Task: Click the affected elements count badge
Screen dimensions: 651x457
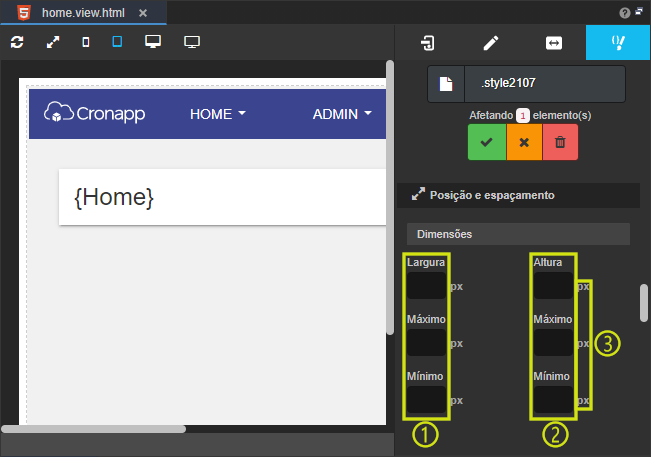Action: pyautogui.click(x=523, y=115)
